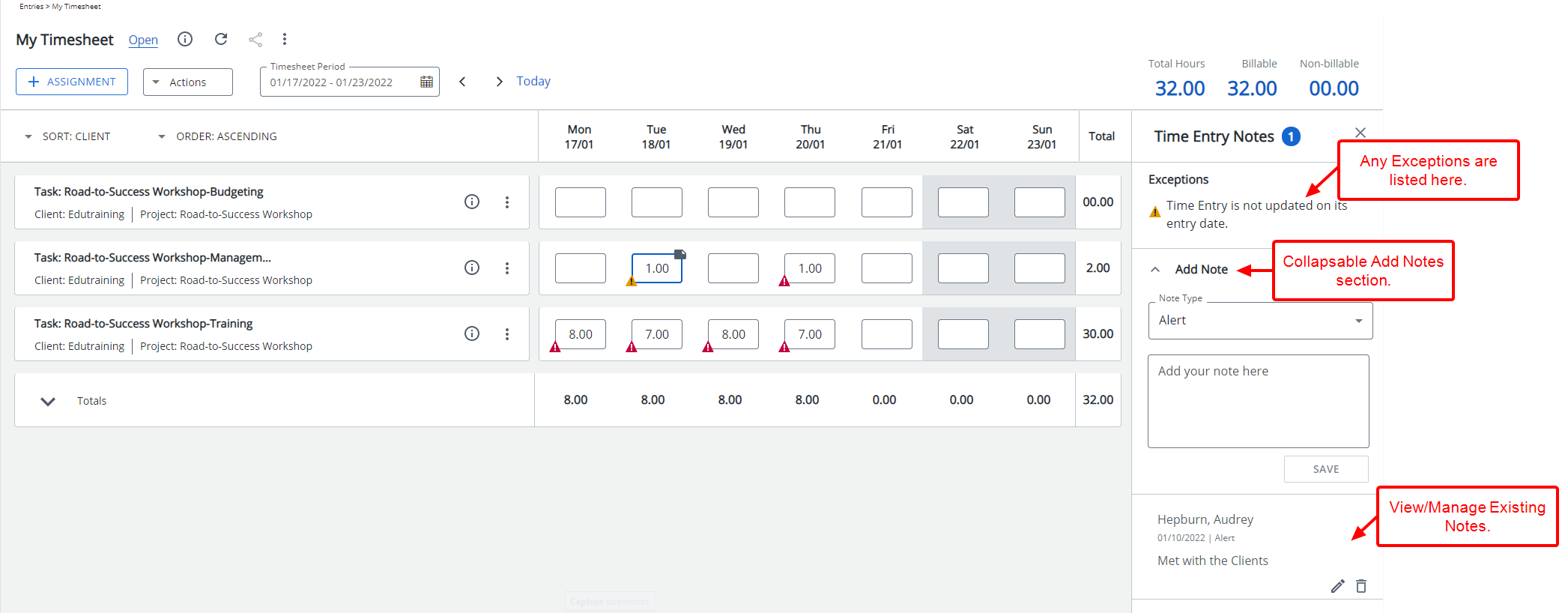Click Thursday 1.00 cell for Workshop-Managem... task
The image size is (1568, 613).
(x=810, y=268)
